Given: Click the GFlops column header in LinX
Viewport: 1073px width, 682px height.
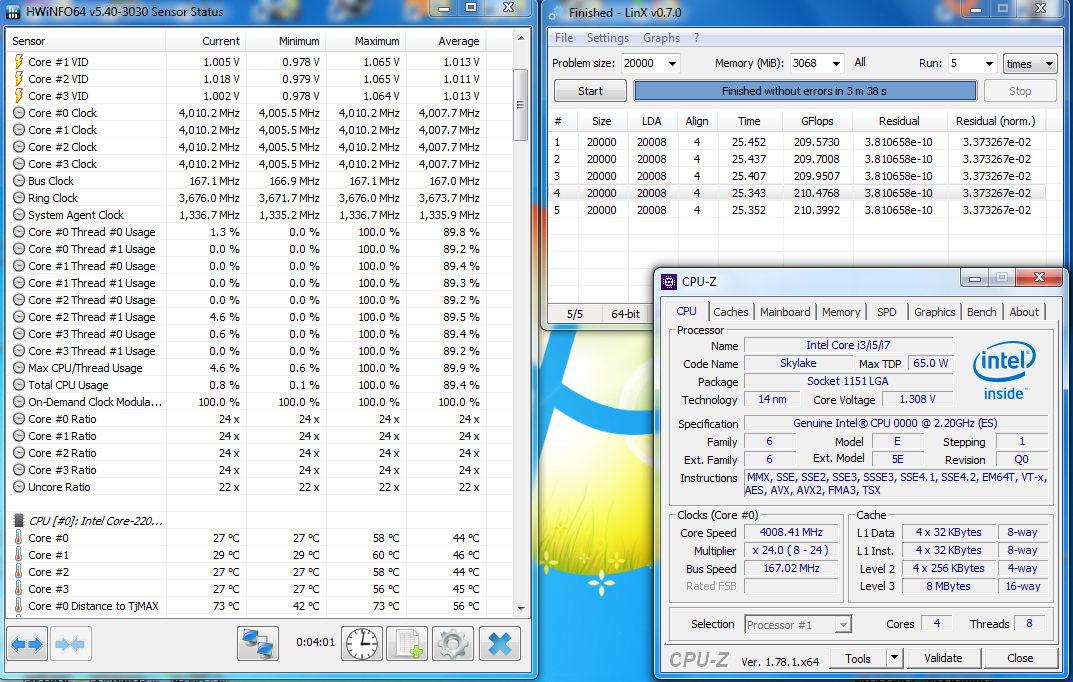Looking at the screenshot, I should pyautogui.click(x=817, y=121).
